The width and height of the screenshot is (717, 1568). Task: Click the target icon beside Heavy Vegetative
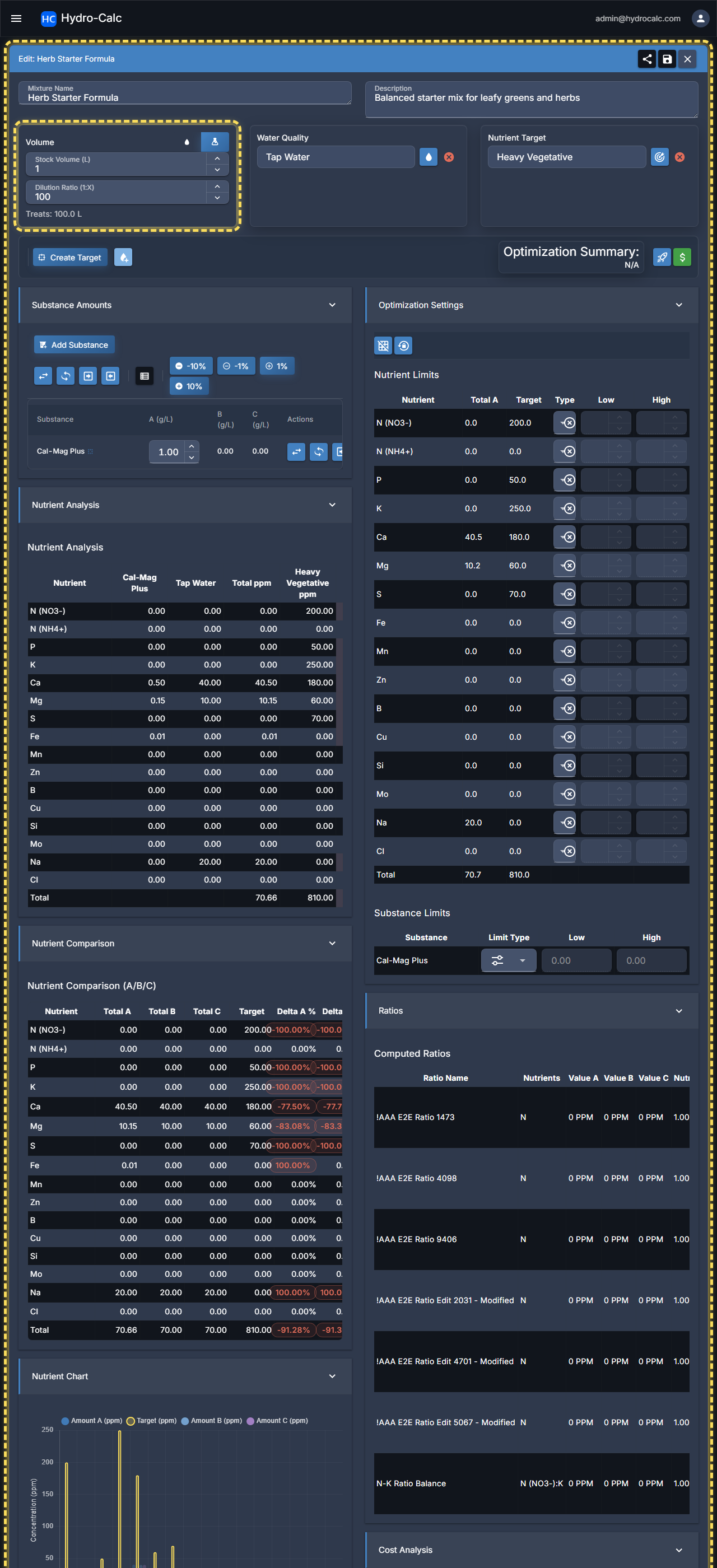click(660, 157)
